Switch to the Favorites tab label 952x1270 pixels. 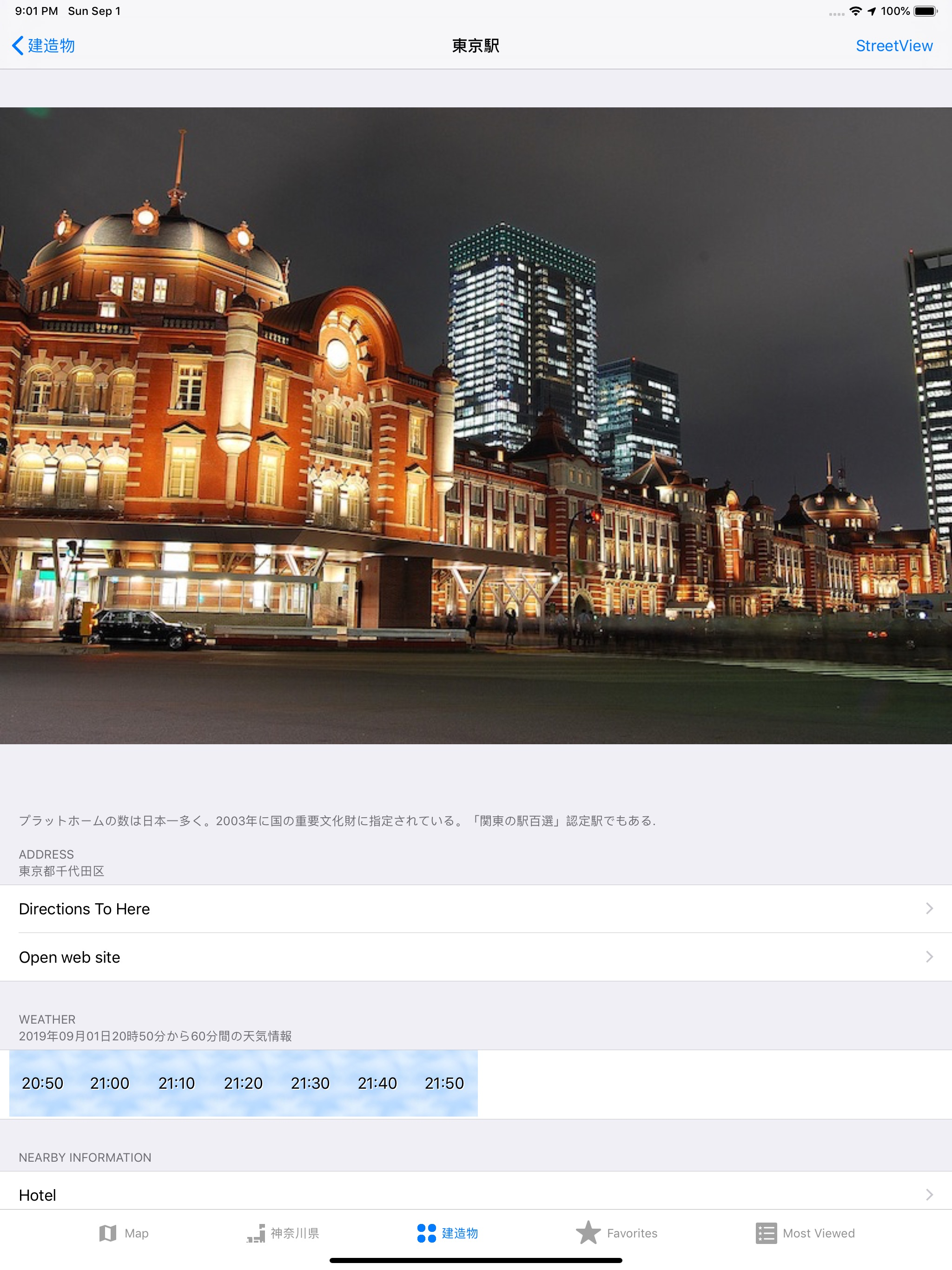click(x=632, y=1233)
